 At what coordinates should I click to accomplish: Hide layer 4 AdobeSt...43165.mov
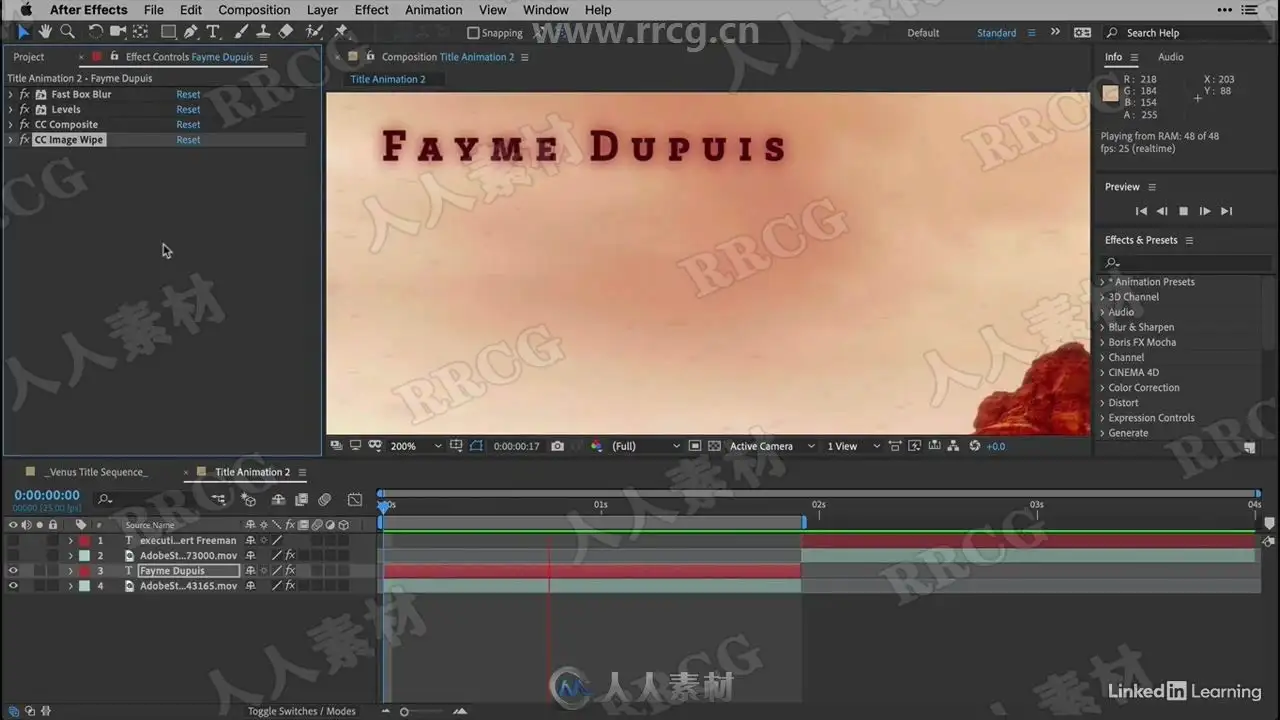coord(13,586)
